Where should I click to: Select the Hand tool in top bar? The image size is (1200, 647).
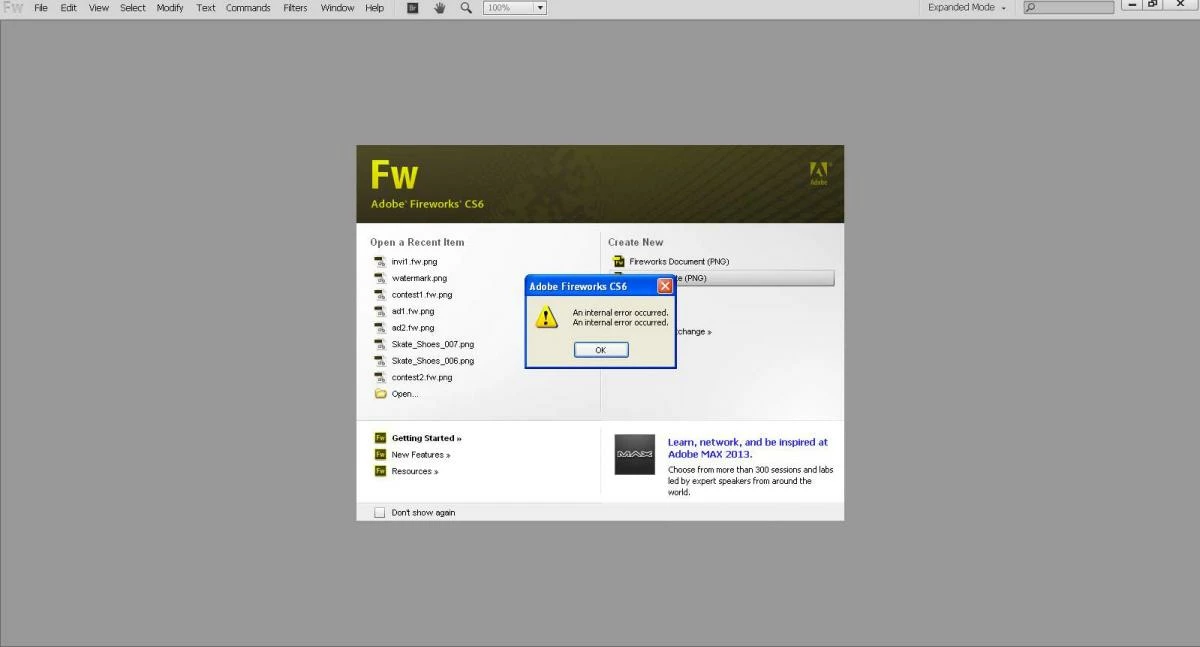439,7
